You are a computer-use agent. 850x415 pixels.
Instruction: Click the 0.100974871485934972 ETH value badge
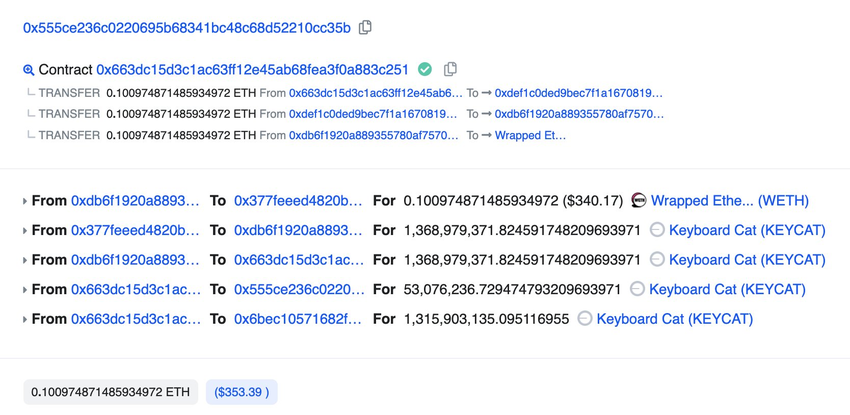point(110,392)
